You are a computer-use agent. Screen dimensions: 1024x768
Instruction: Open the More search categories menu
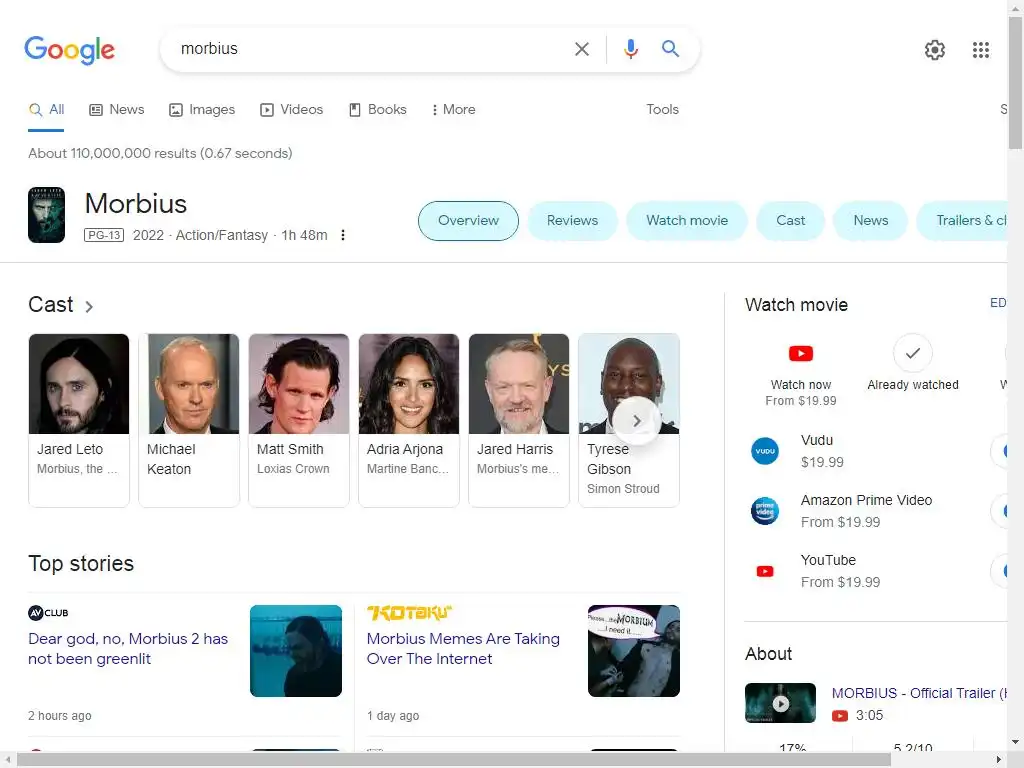453,110
